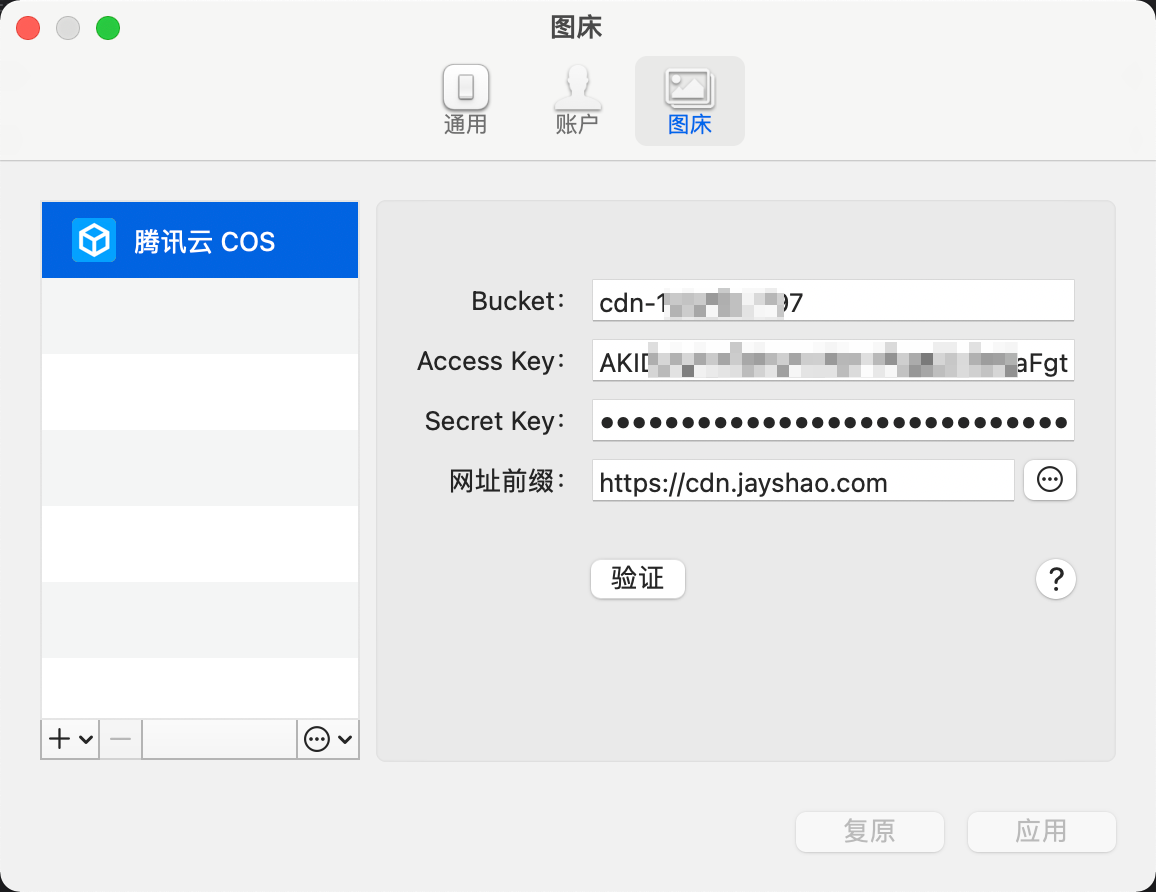Click the minus remove-service button
The image size is (1156, 892).
pyautogui.click(x=120, y=739)
